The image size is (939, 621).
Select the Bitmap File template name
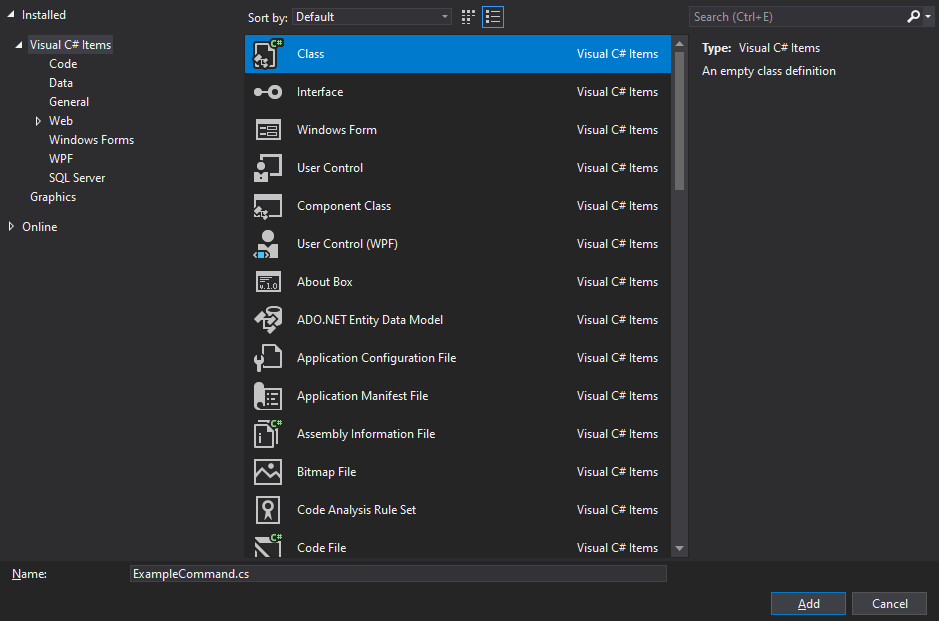point(326,472)
